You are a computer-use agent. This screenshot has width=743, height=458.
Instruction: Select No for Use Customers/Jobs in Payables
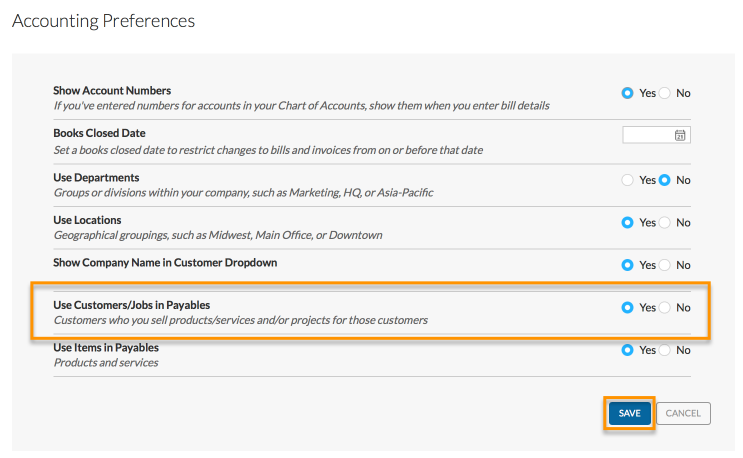click(665, 308)
